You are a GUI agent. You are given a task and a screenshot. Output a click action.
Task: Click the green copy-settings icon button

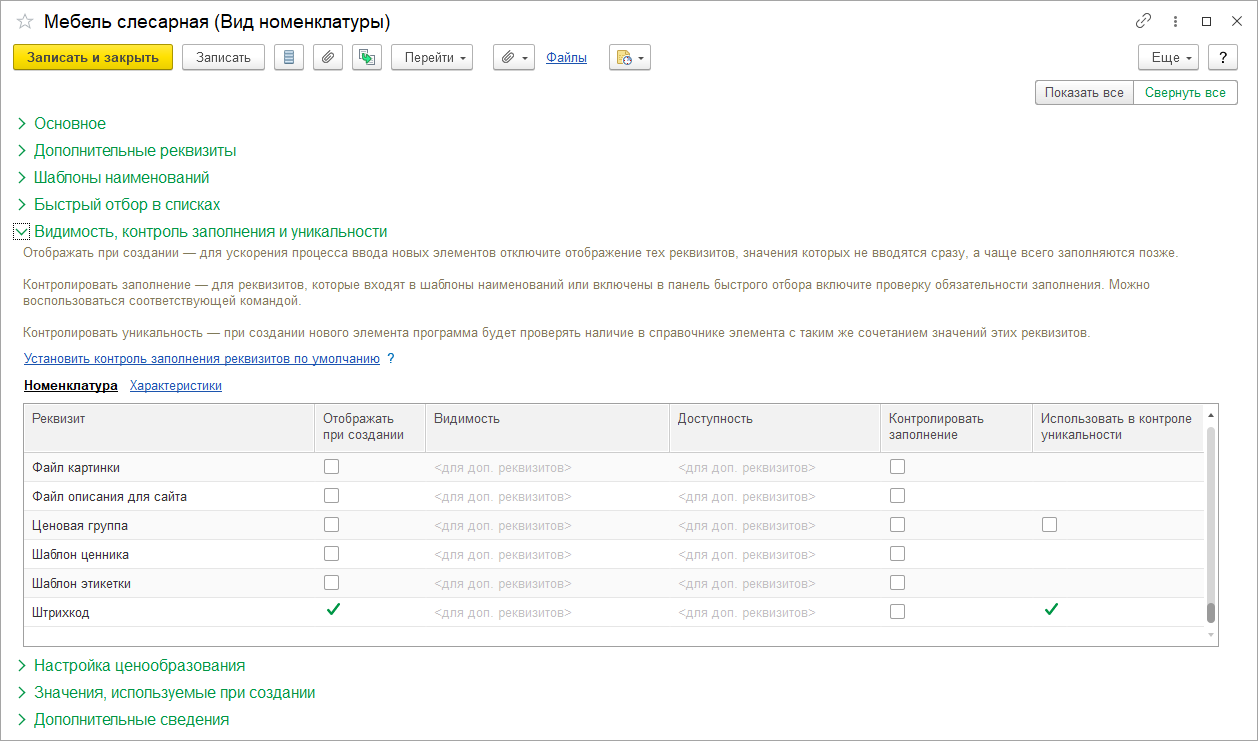click(367, 58)
